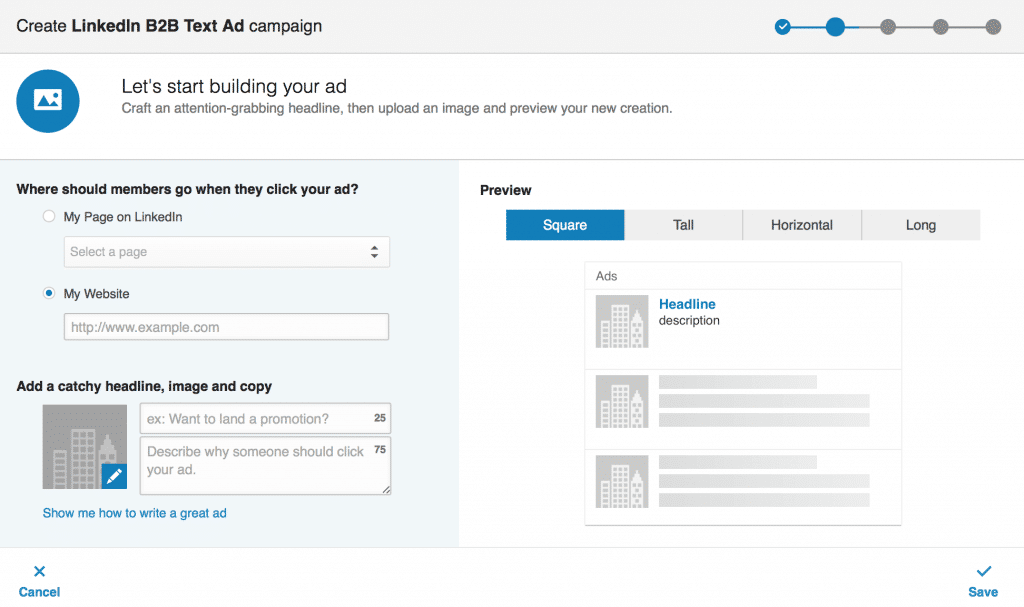Viewport: 1024px width, 607px height.
Task: Click the 'Preview' section heading
Action: tap(505, 190)
